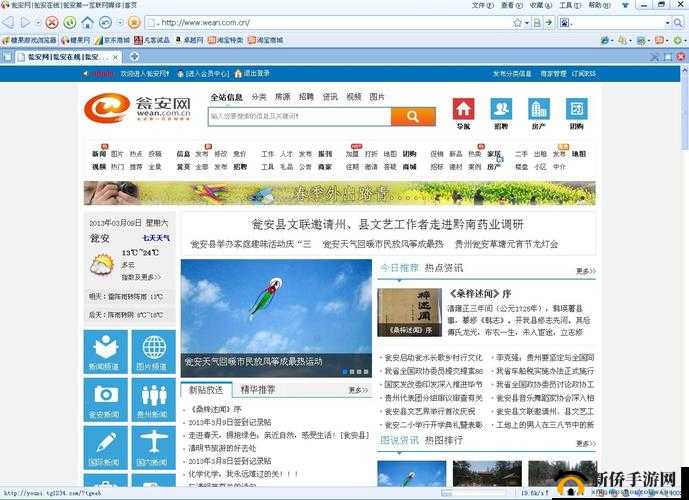Click the 瓮安网 site logo
Screen dimensions: 689x500
point(138,108)
